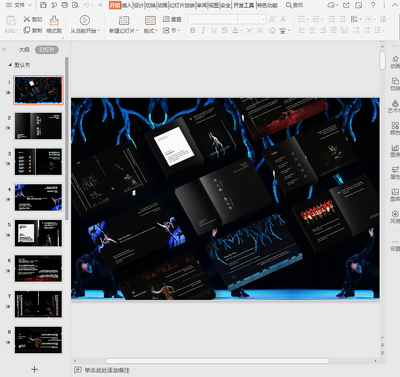Click the New Slide (新建幻灯片) icon
Screen dimensions: 400x377
pyautogui.click(x=124, y=21)
